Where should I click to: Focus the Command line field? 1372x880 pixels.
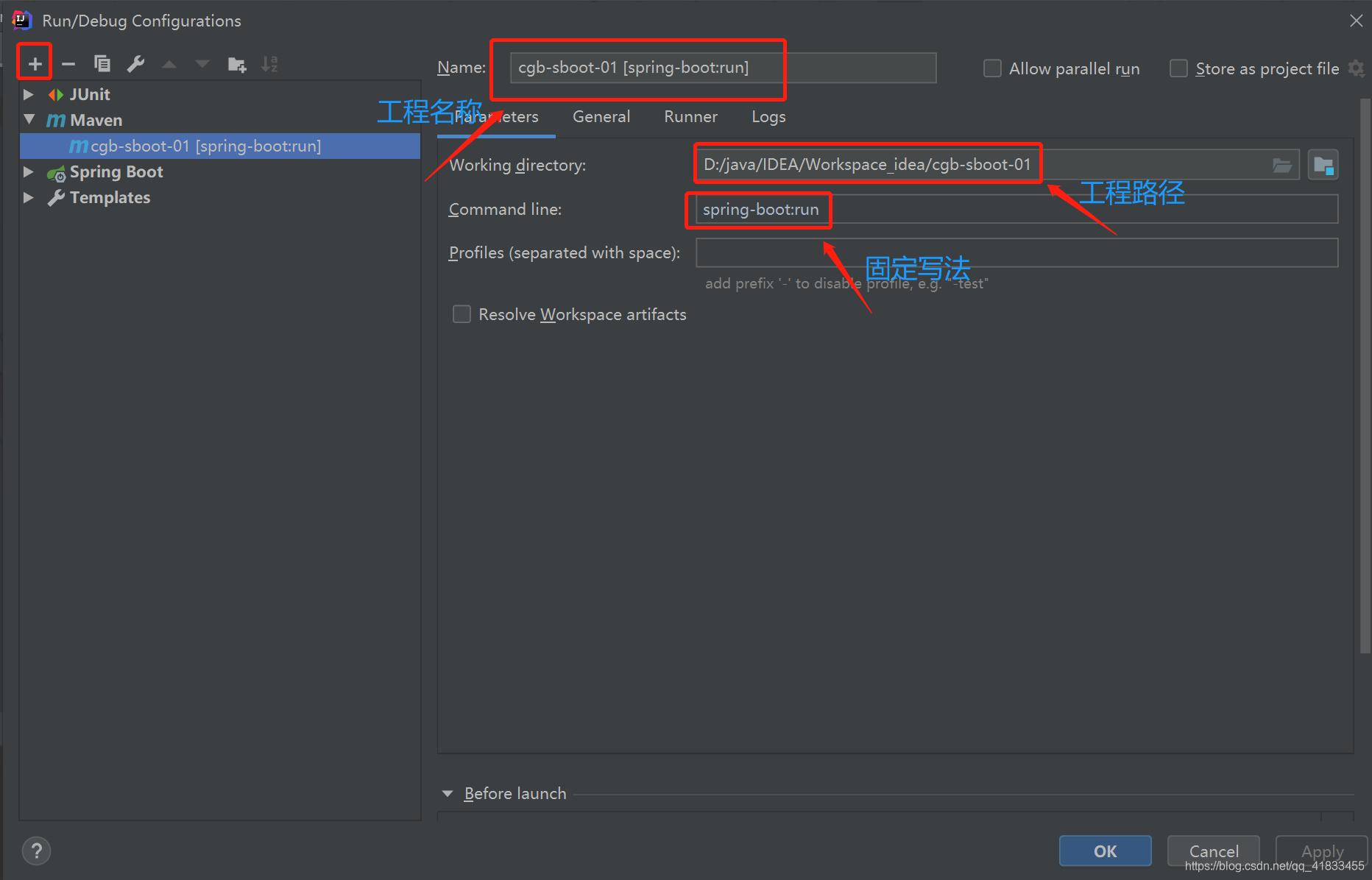[1017, 209]
